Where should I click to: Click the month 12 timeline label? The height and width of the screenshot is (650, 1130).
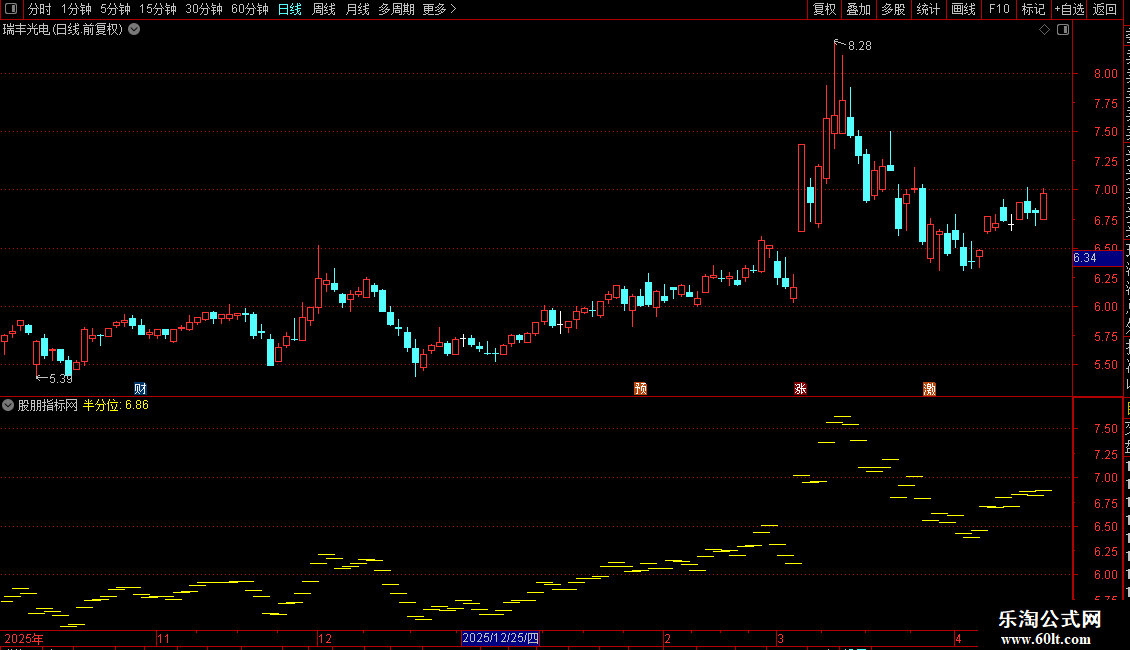tap(325, 638)
